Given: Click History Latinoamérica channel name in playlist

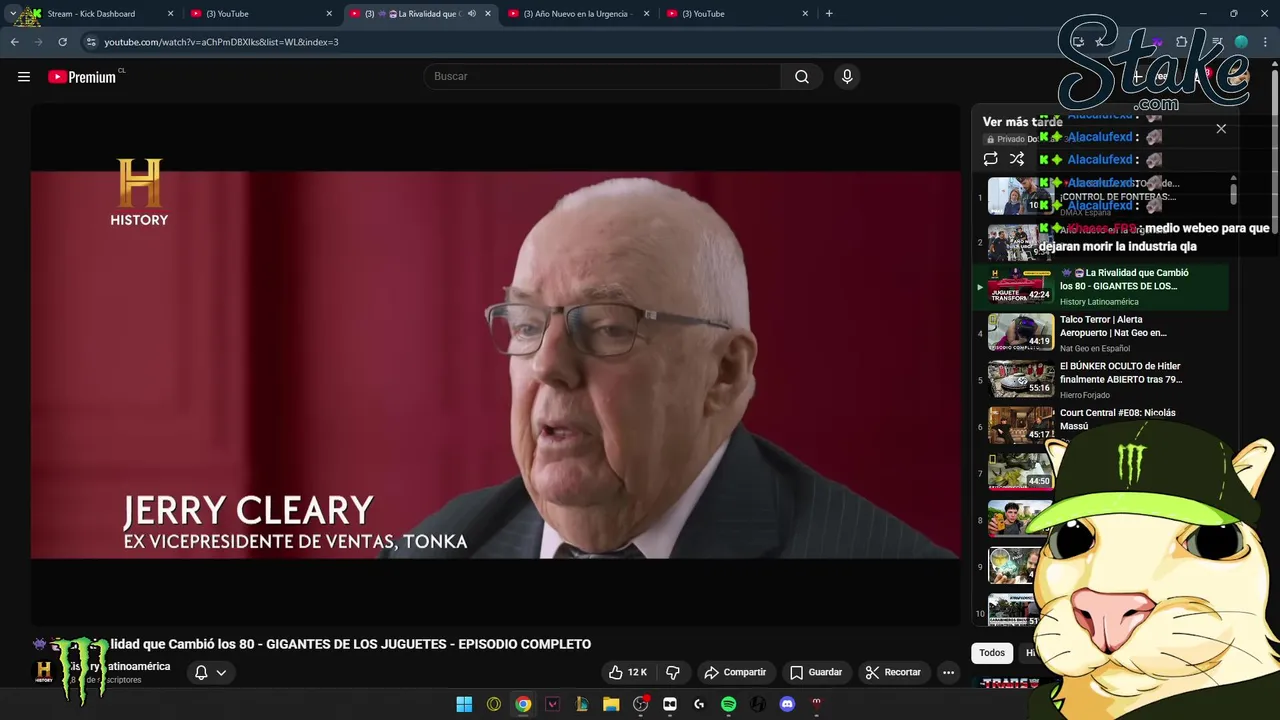Looking at the screenshot, I should coord(1099,302).
